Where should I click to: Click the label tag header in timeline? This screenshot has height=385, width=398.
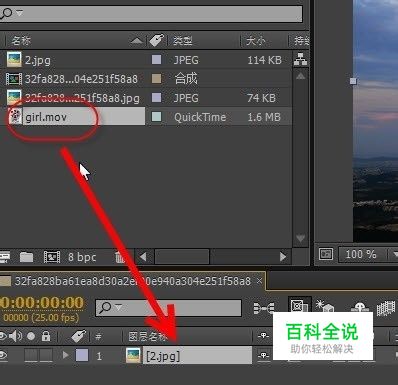(x=79, y=336)
